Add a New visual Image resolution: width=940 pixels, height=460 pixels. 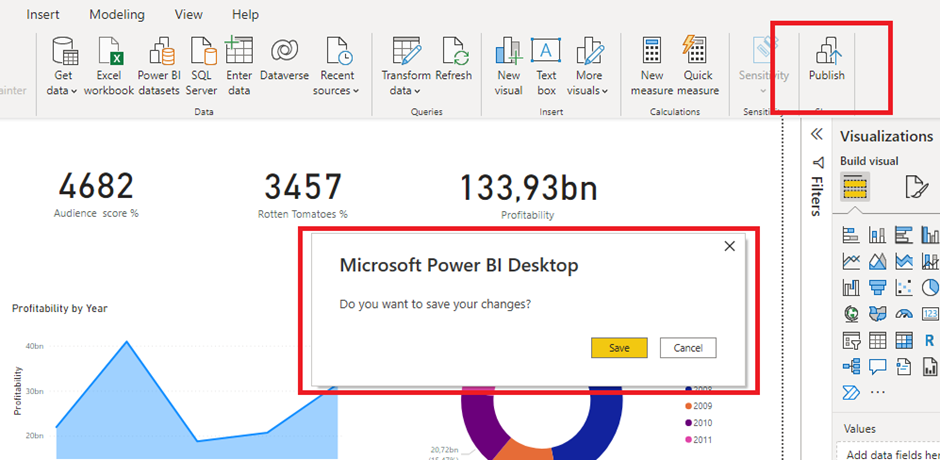coord(508,66)
